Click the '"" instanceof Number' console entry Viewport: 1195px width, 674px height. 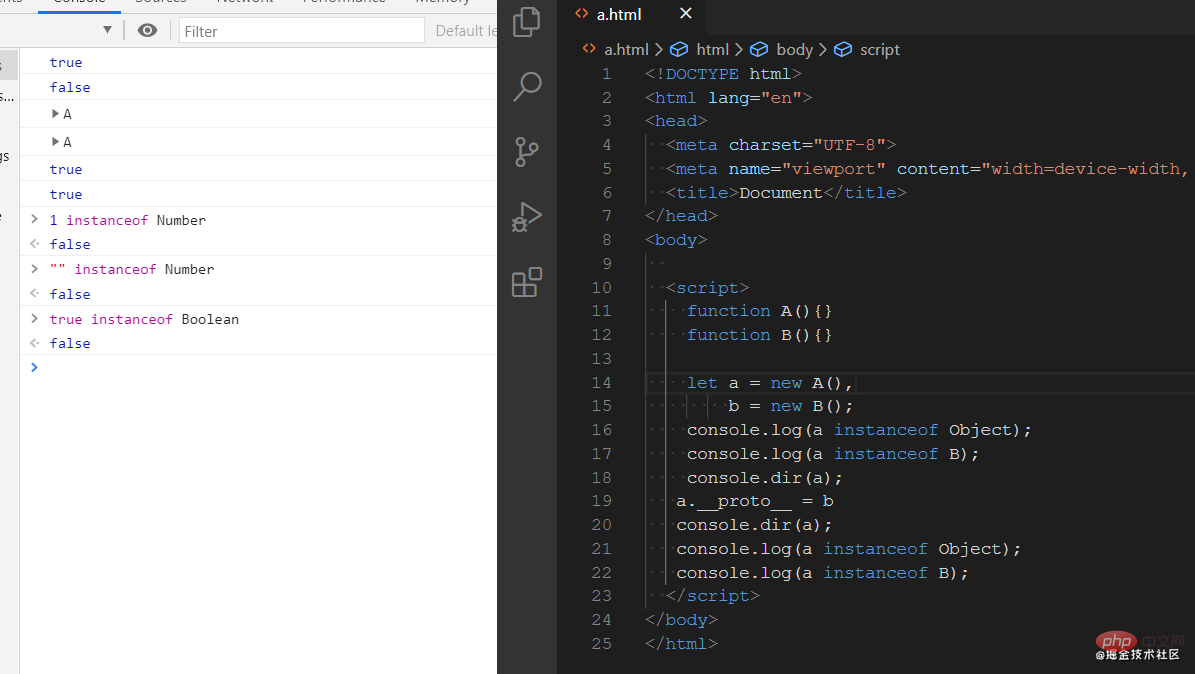[x=132, y=269]
